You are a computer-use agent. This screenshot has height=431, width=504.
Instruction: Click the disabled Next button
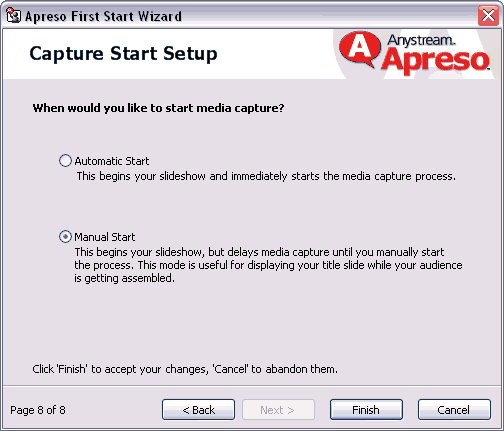pos(278,410)
